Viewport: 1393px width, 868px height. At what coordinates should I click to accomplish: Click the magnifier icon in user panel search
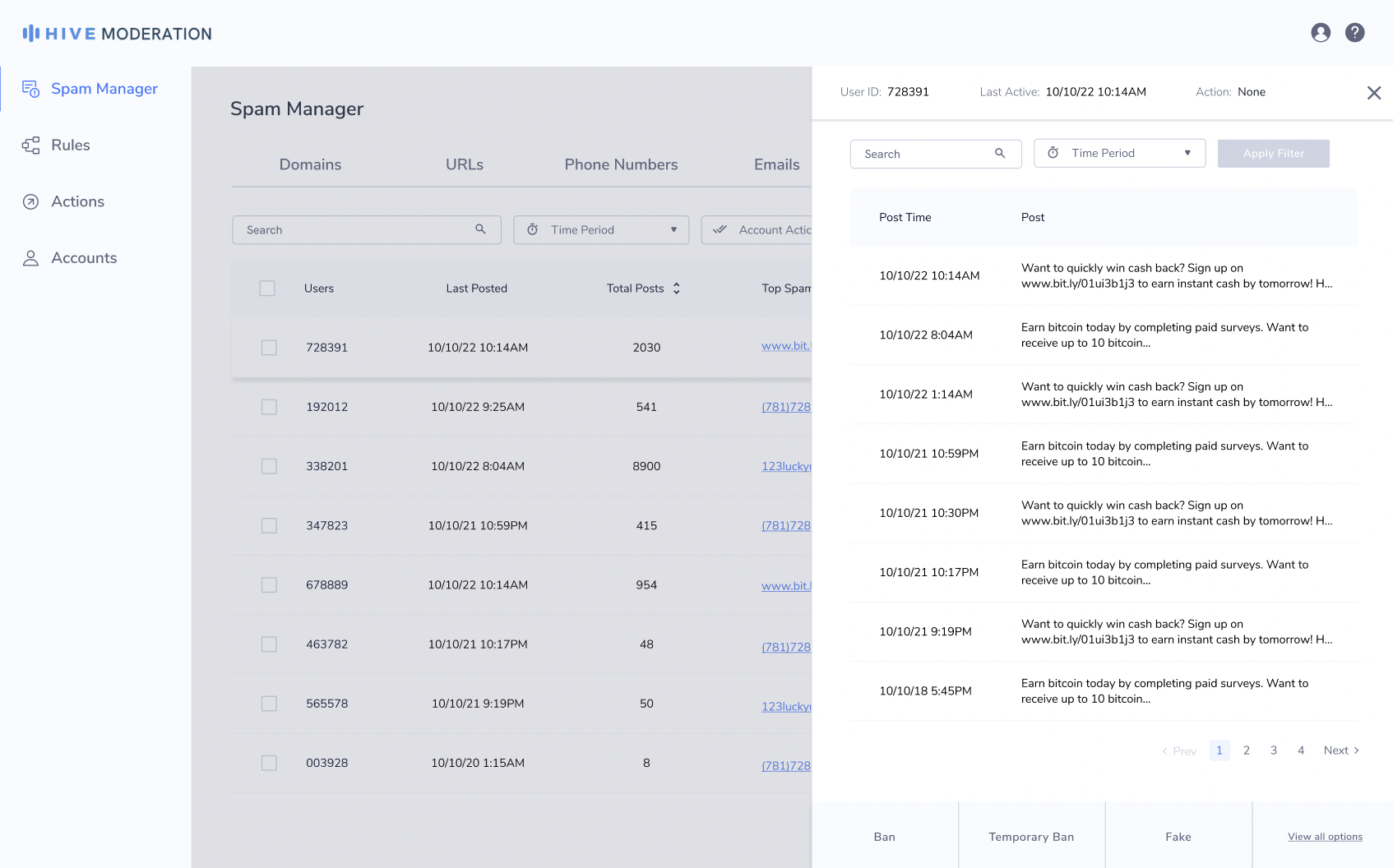[x=1000, y=154]
